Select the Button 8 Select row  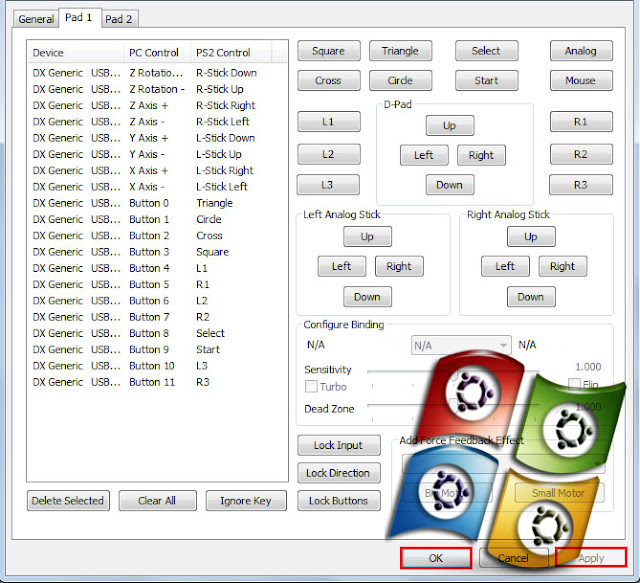[158, 334]
